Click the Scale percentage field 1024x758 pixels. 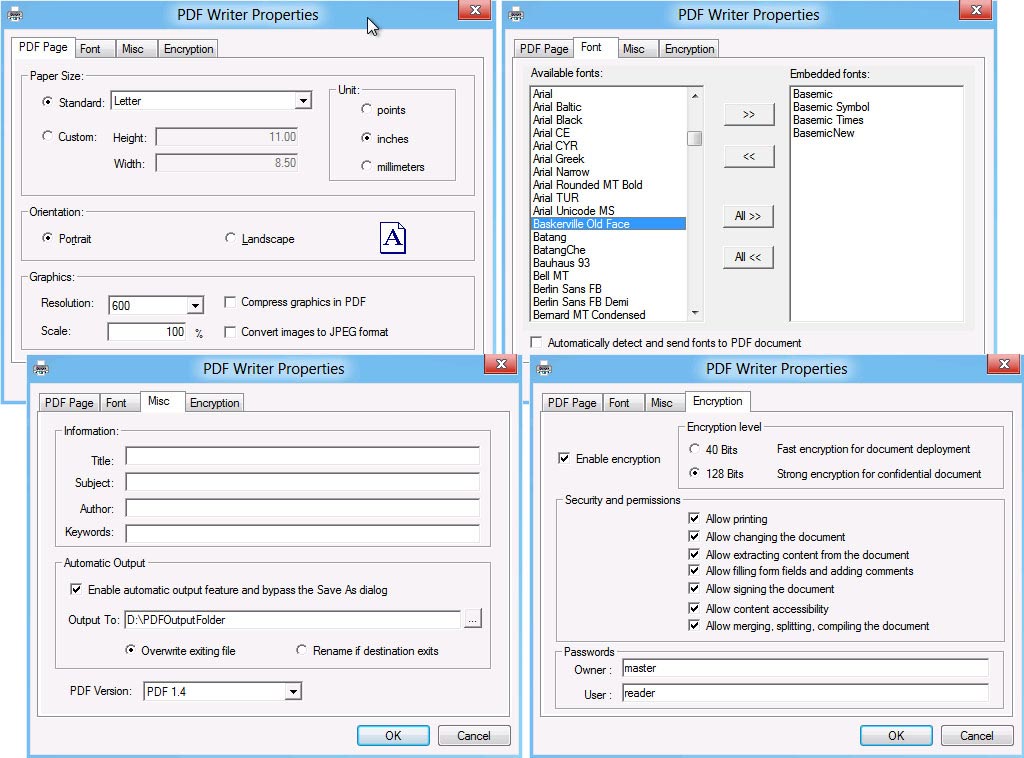tap(147, 332)
